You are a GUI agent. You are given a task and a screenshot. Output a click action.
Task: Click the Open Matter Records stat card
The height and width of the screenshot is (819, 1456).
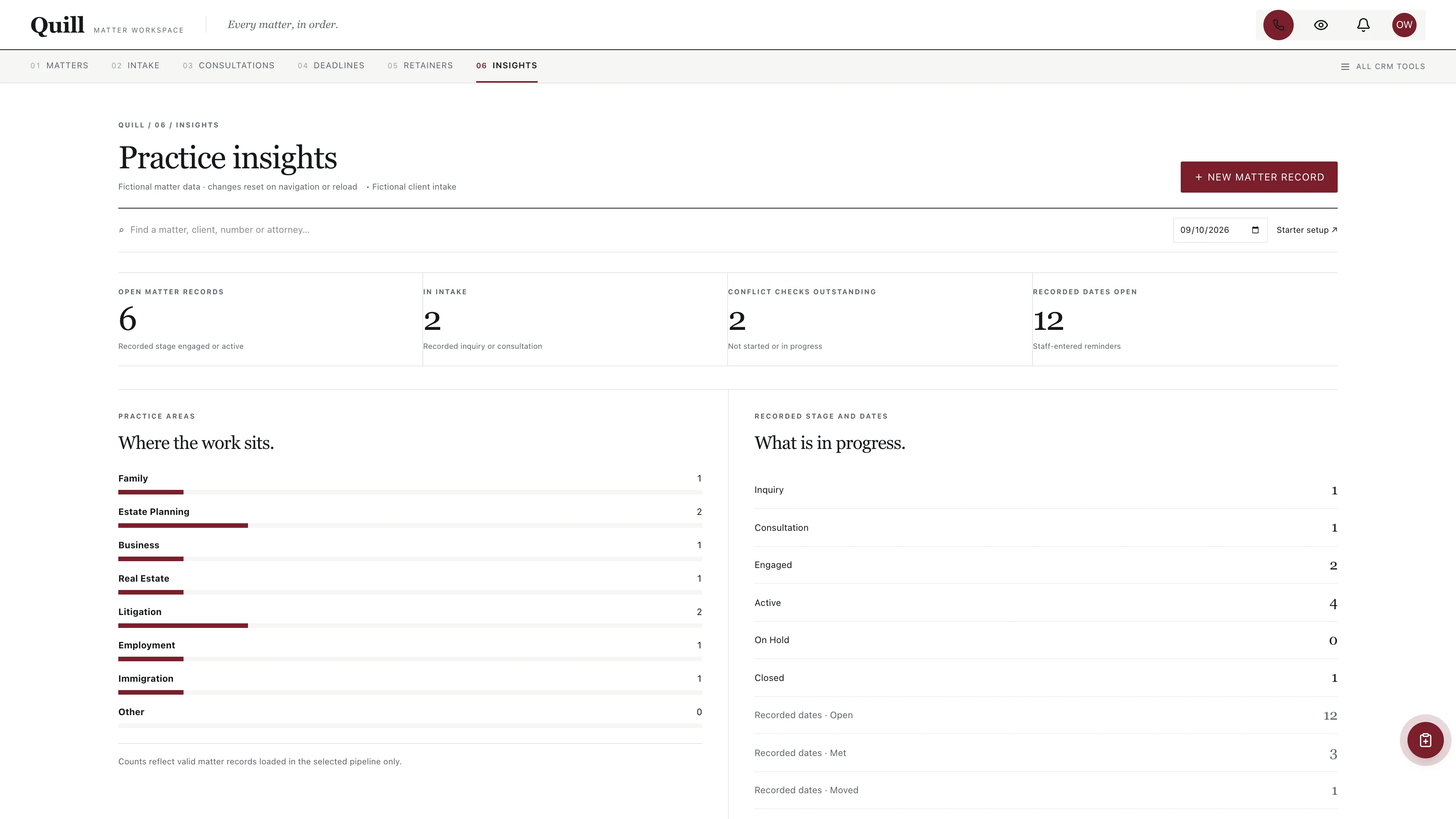pos(270,319)
